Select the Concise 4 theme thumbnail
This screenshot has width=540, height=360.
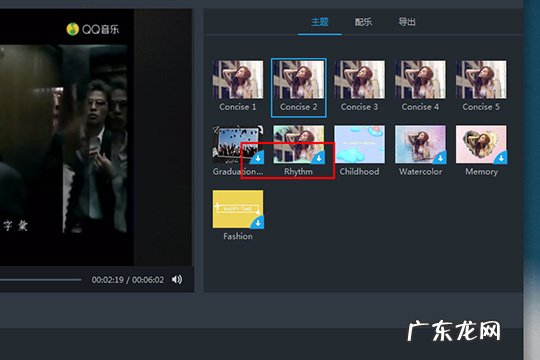click(420, 80)
